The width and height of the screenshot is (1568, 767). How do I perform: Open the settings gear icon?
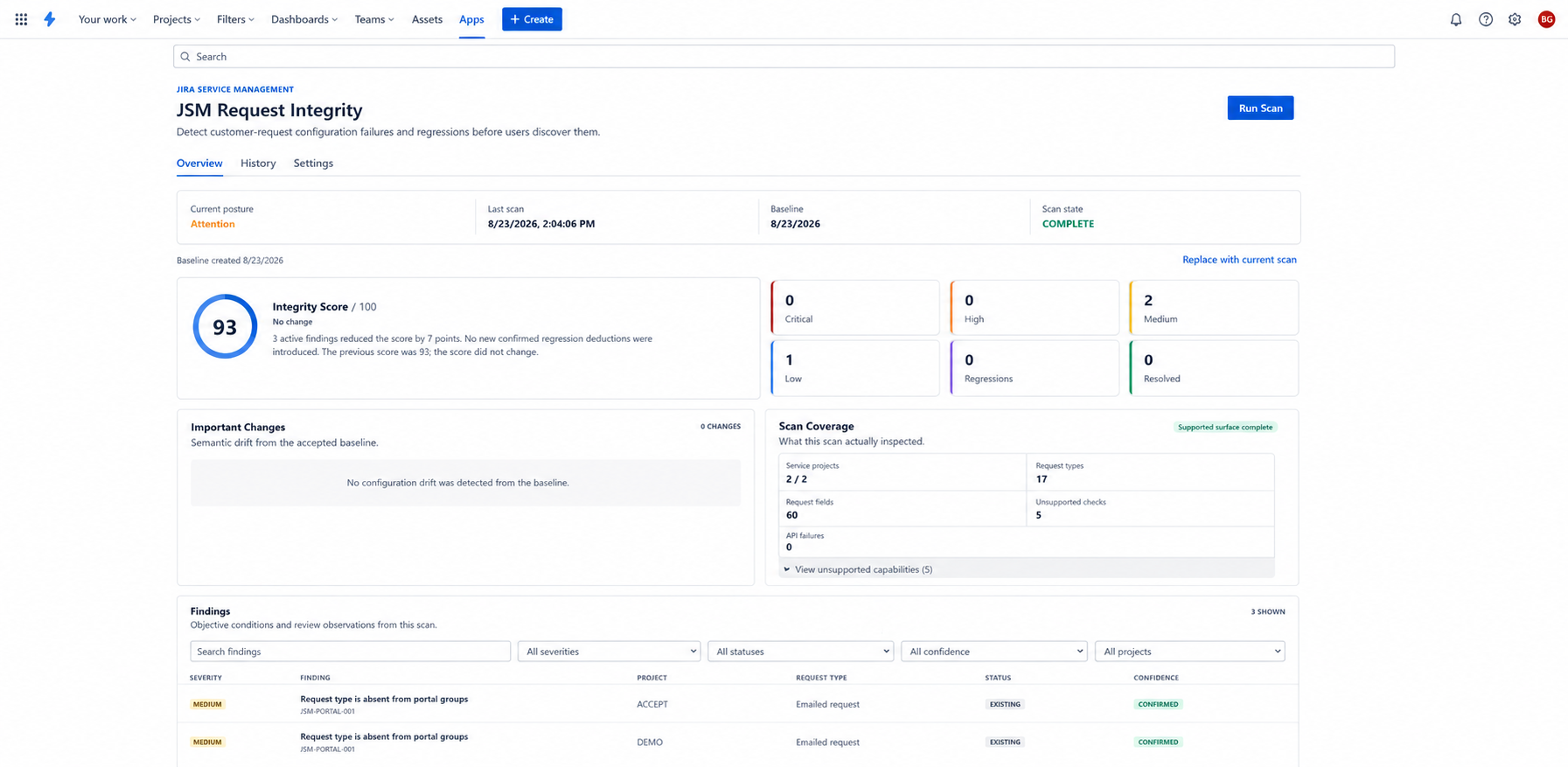click(x=1515, y=19)
